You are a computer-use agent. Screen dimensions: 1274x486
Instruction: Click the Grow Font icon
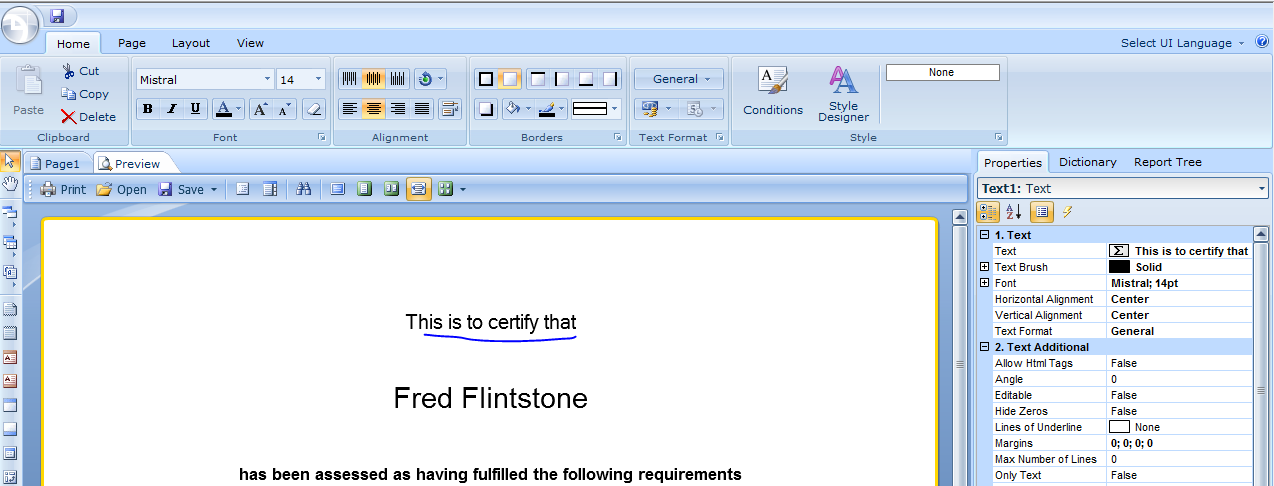(x=260, y=109)
